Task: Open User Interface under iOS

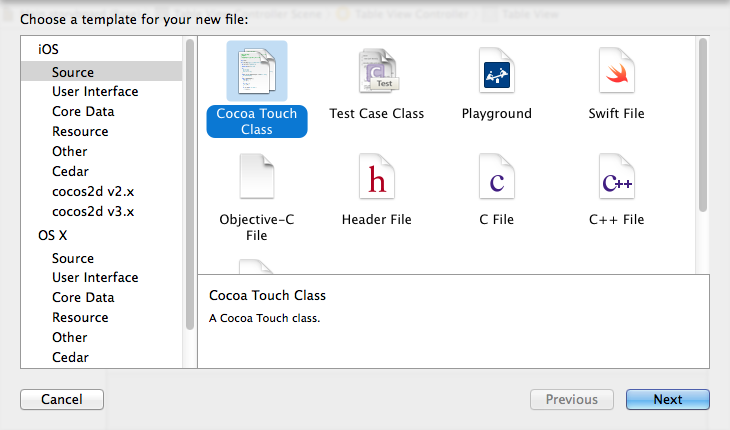Action: pos(95,91)
